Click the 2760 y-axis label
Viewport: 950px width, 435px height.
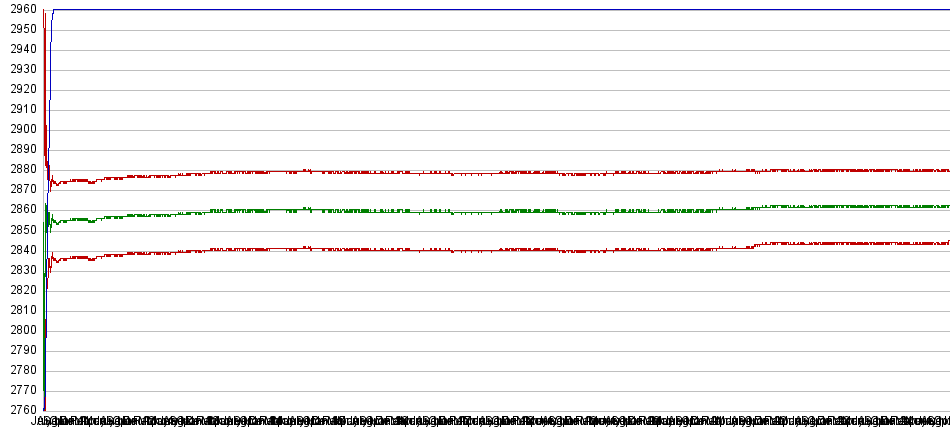20,410
